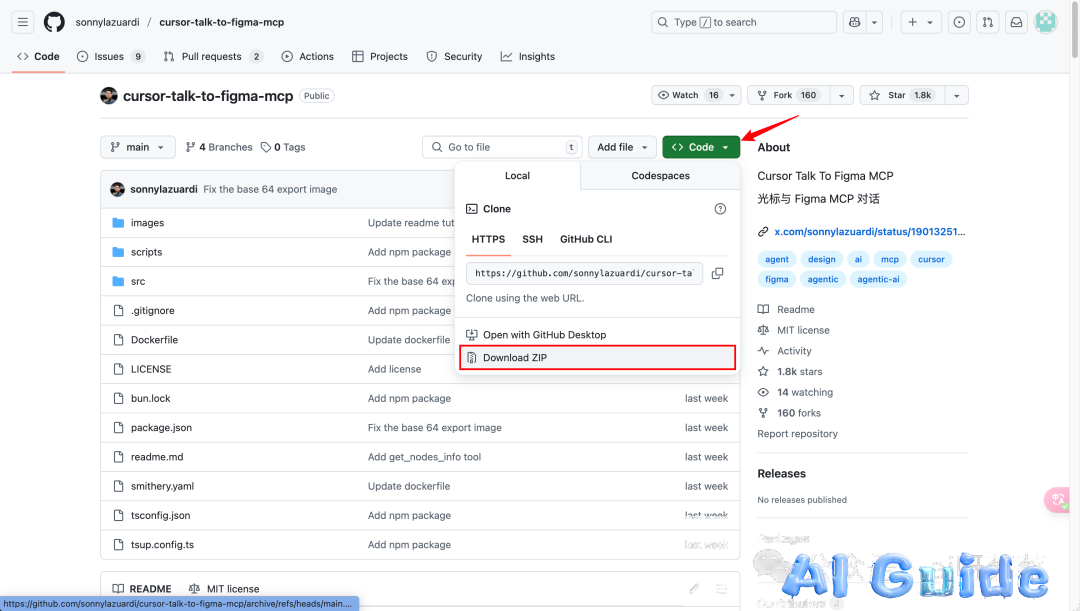Open the user avatar menu
This screenshot has width=1080, height=611.
click(1046, 22)
